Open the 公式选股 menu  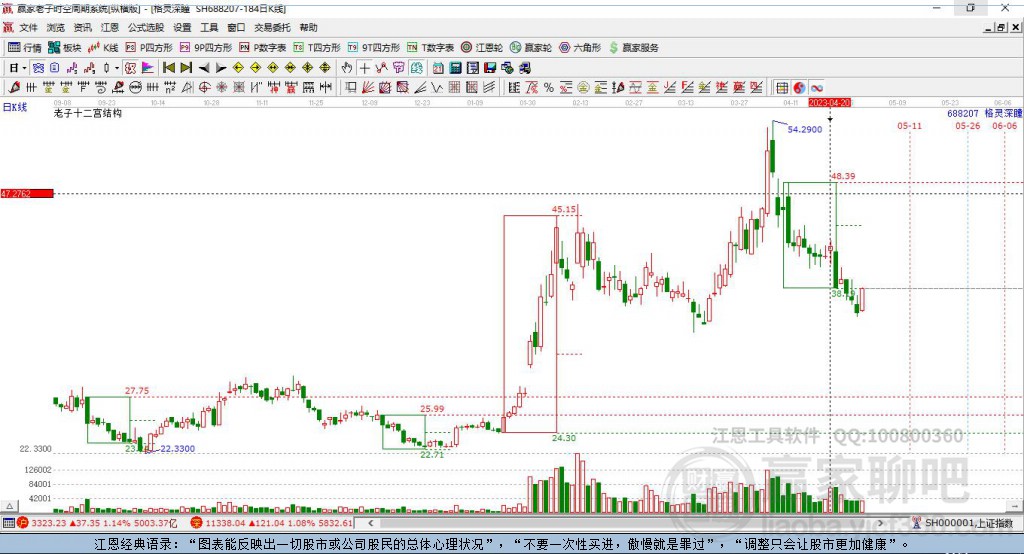click(146, 27)
